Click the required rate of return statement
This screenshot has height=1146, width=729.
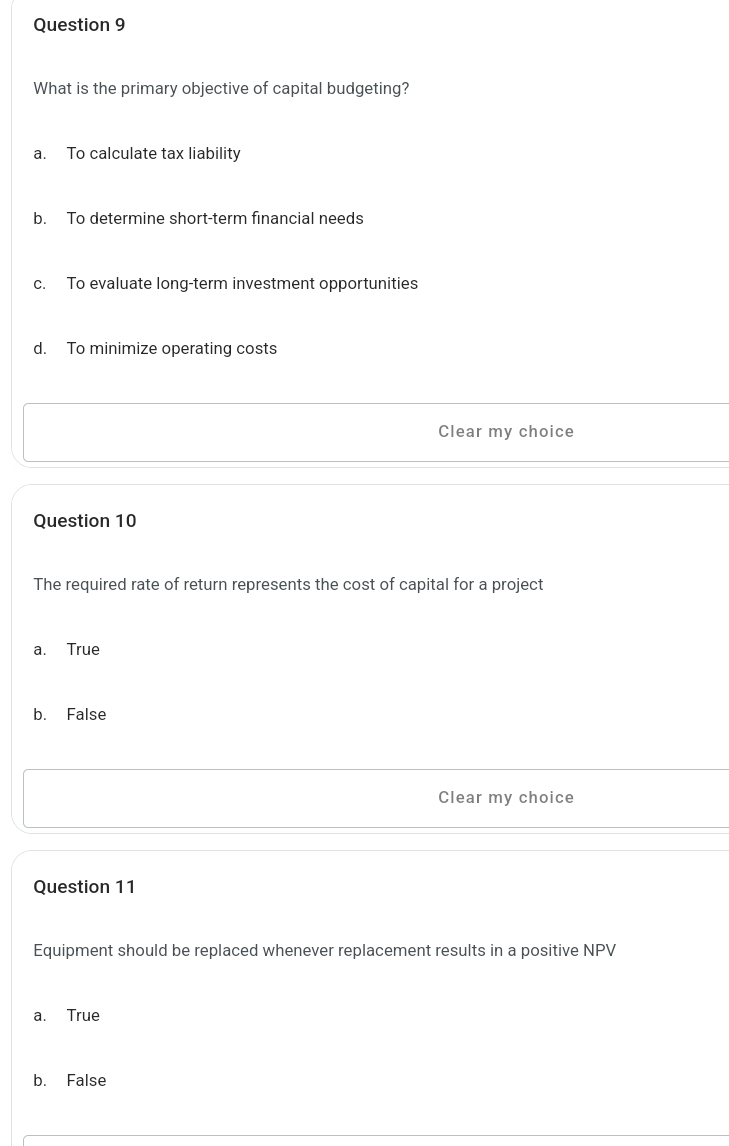click(x=288, y=584)
